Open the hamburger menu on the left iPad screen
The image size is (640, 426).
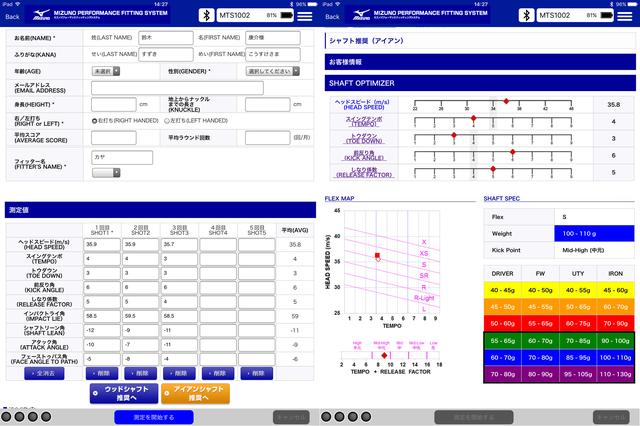coord(304,16)
